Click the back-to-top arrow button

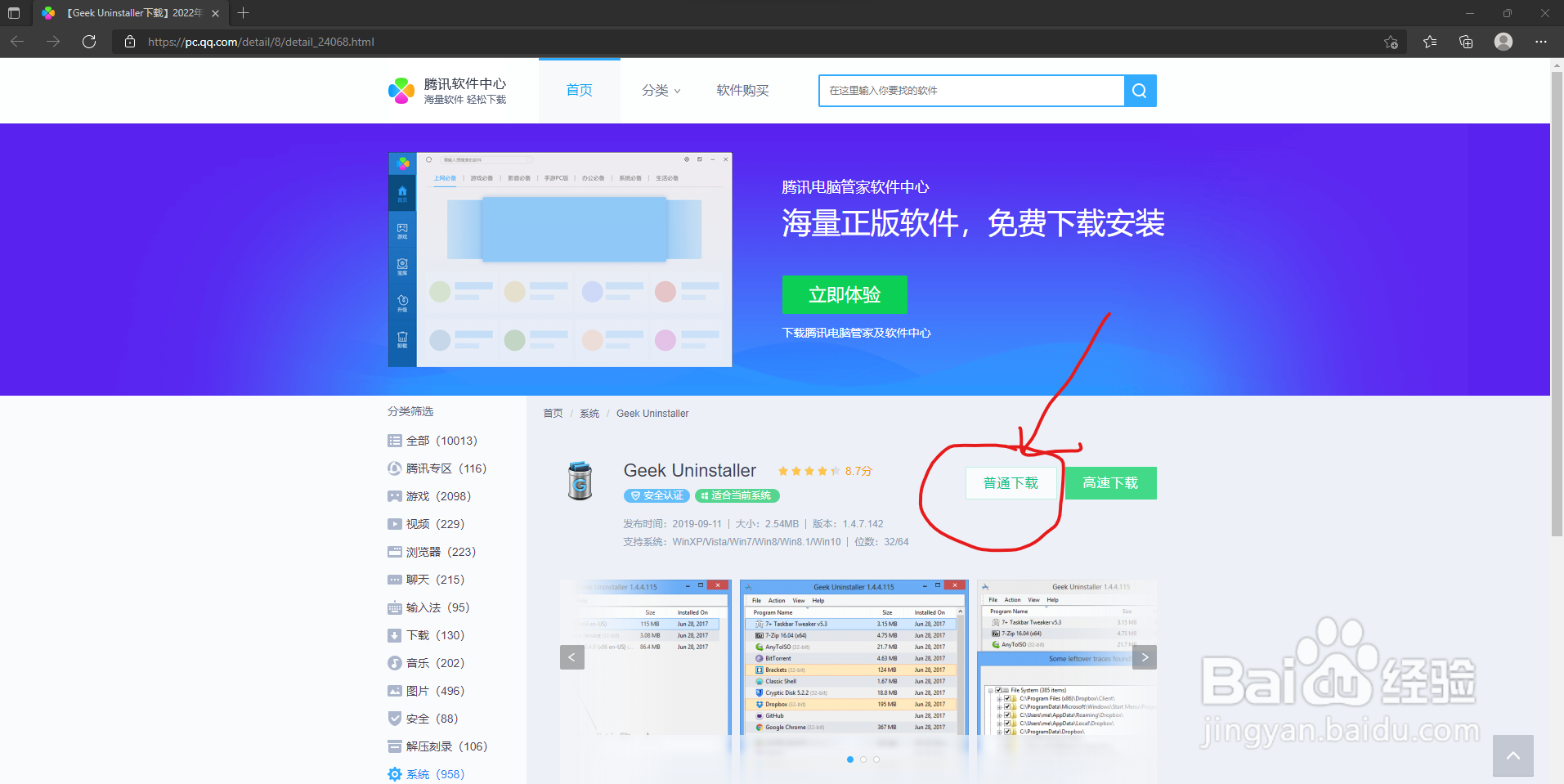[x=1513, y=756]
